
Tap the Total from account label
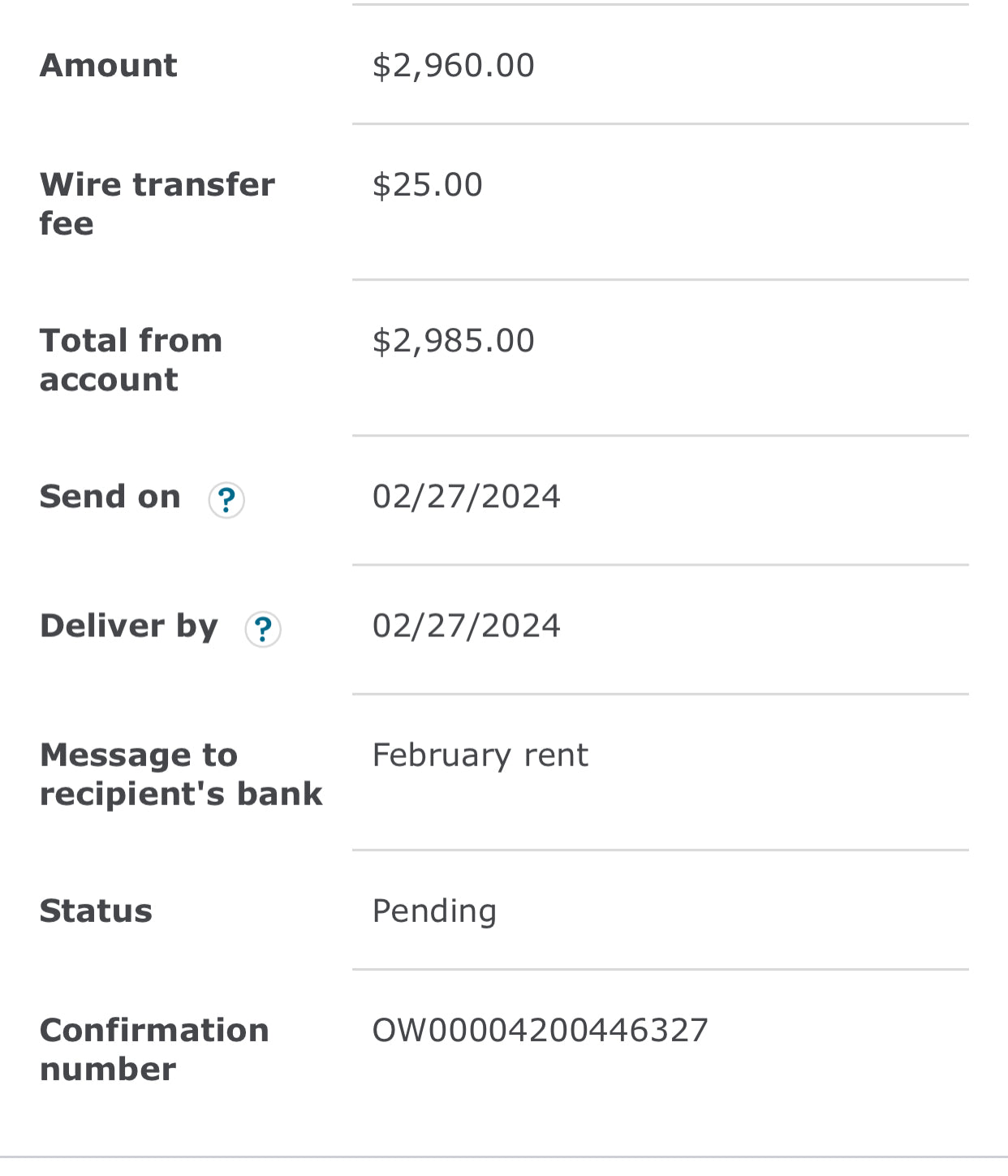(x=131, y=360)
